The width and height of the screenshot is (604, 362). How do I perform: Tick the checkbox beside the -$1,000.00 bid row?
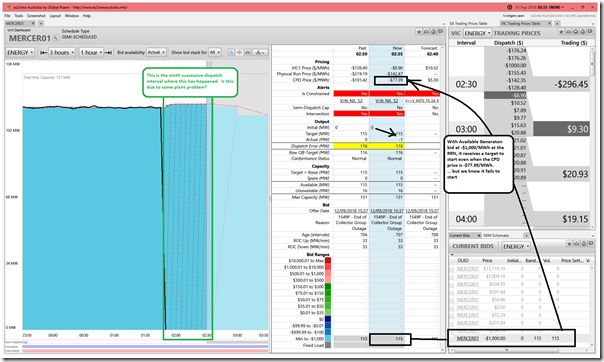pyautogui.click(x=452, y=339)
